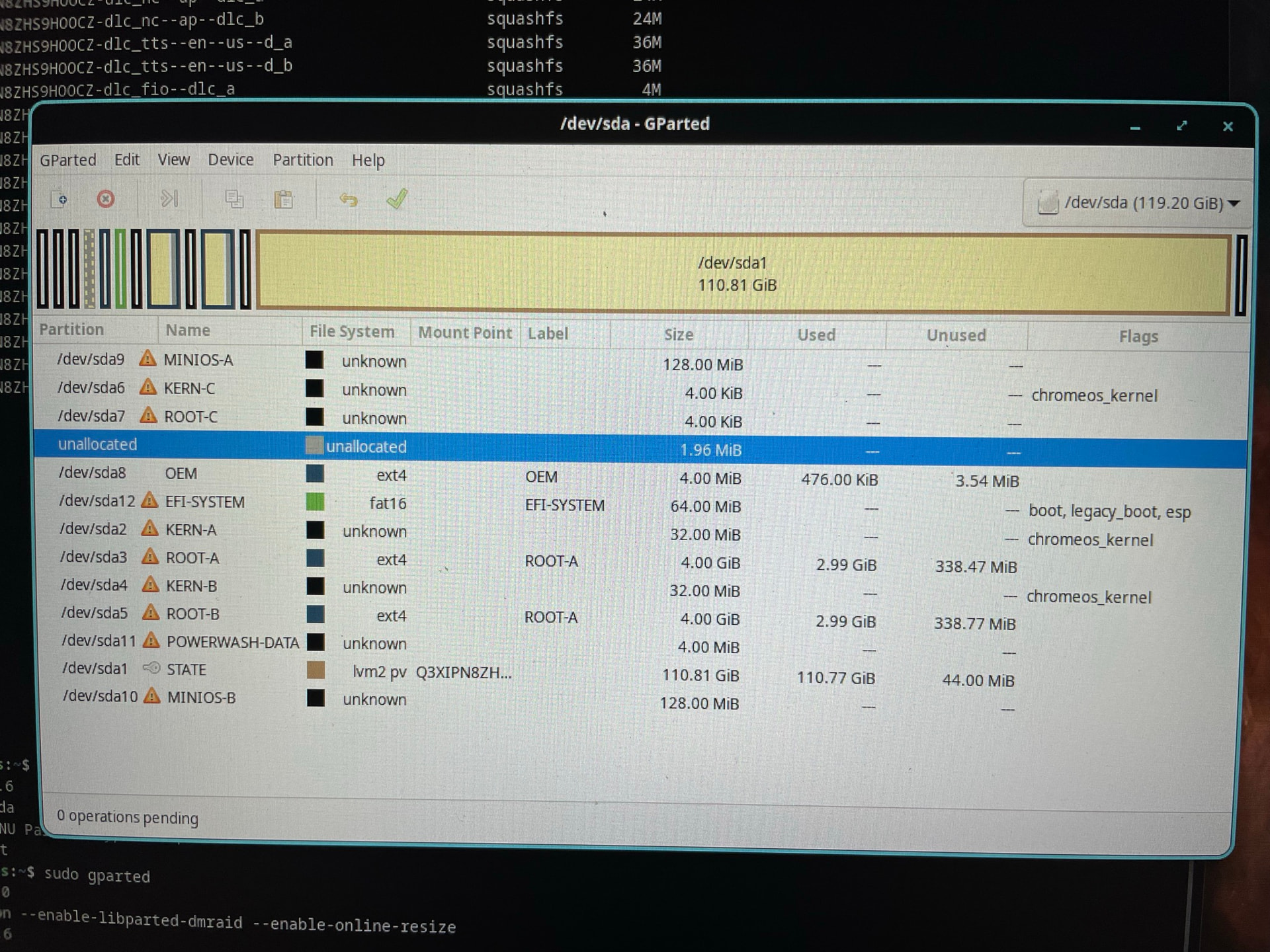The width and height of the screenshot is (1270, 952).
Task: Click the key icon on /dev/sda1 row
Action: [x=152, y=668]
